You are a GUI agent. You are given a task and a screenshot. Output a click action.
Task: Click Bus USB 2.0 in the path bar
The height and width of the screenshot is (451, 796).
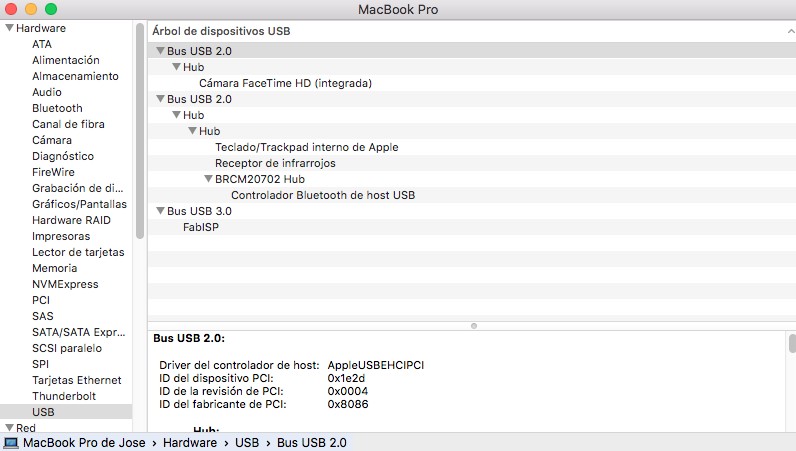click(x=312, y=443)
